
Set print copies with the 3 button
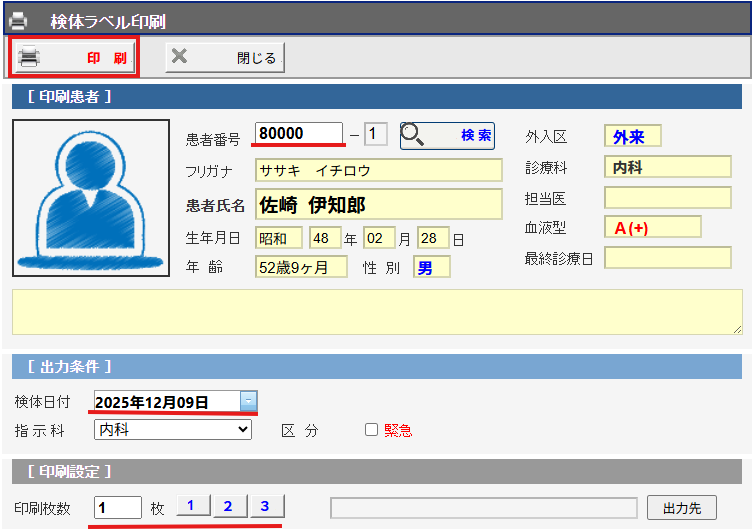(265, 506)
